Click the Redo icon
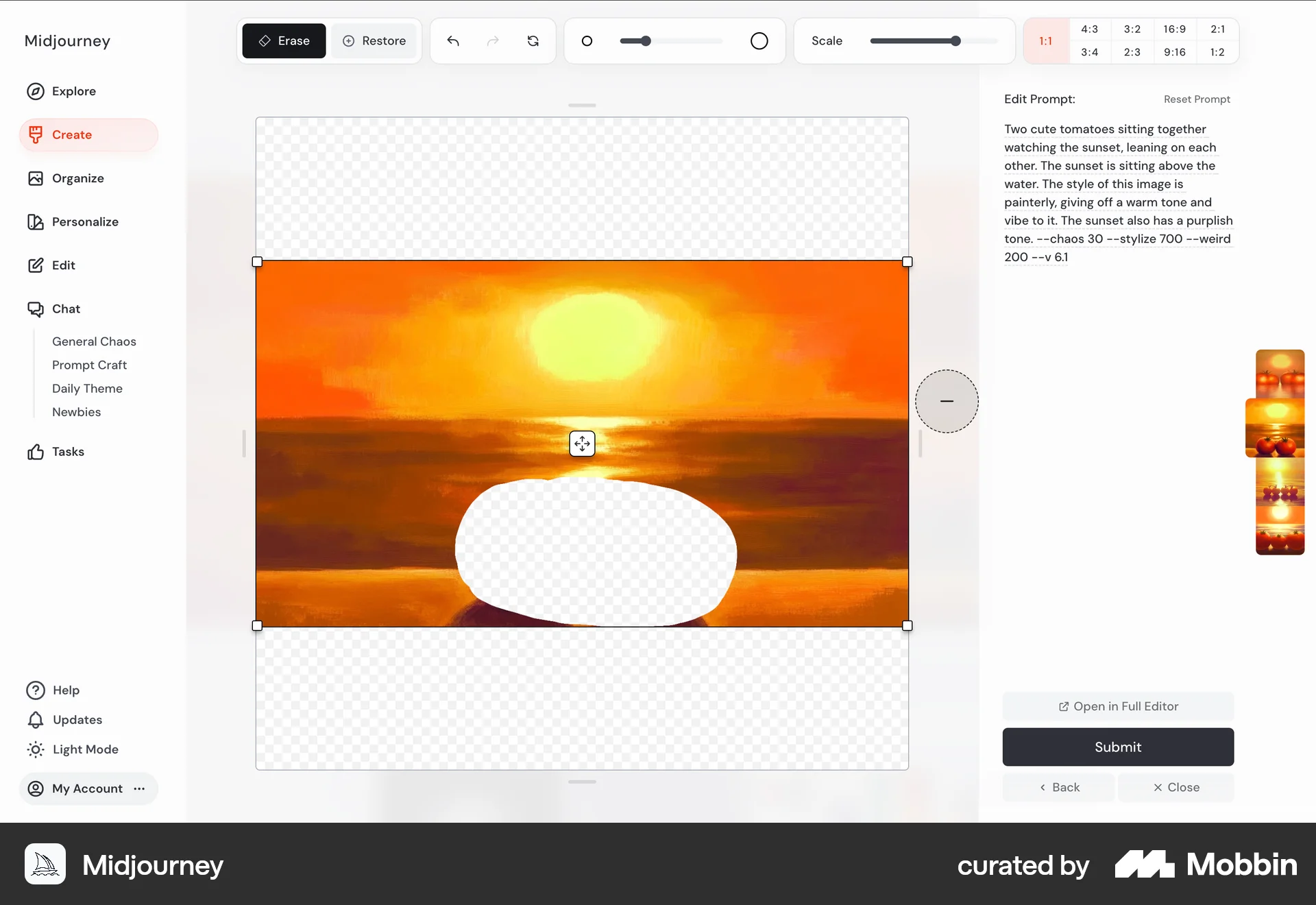Image resolution: width=1316 pixels, height=905 pixels. 493,40
